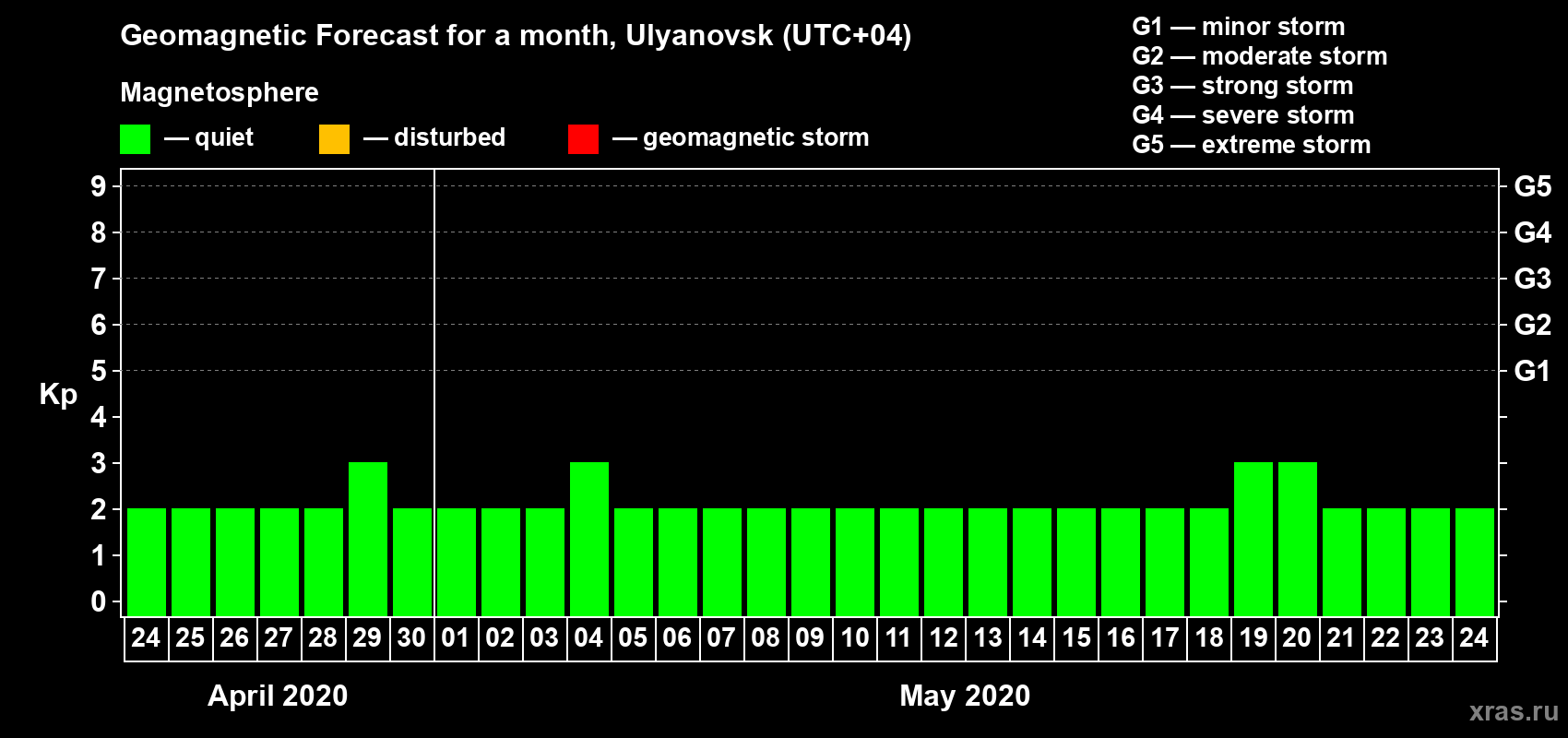Click the 'G5 — extreme storm' legend text

pos(1252,145)
